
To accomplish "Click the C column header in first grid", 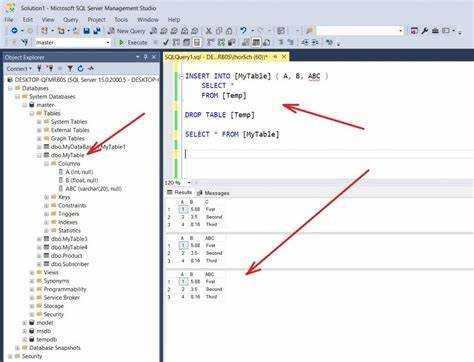I will click(x=207, y=202).
